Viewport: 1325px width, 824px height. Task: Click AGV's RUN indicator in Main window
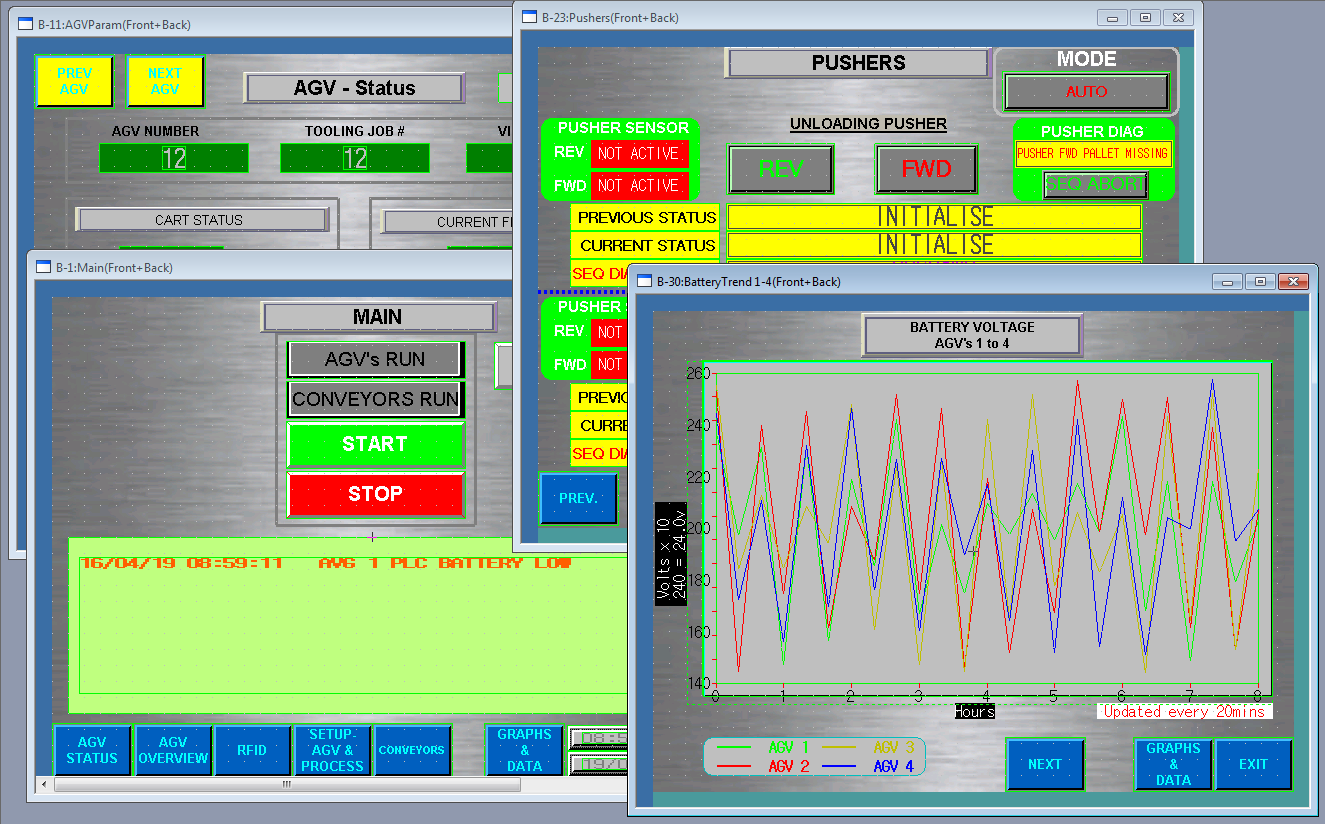click(x=375, y=359)
